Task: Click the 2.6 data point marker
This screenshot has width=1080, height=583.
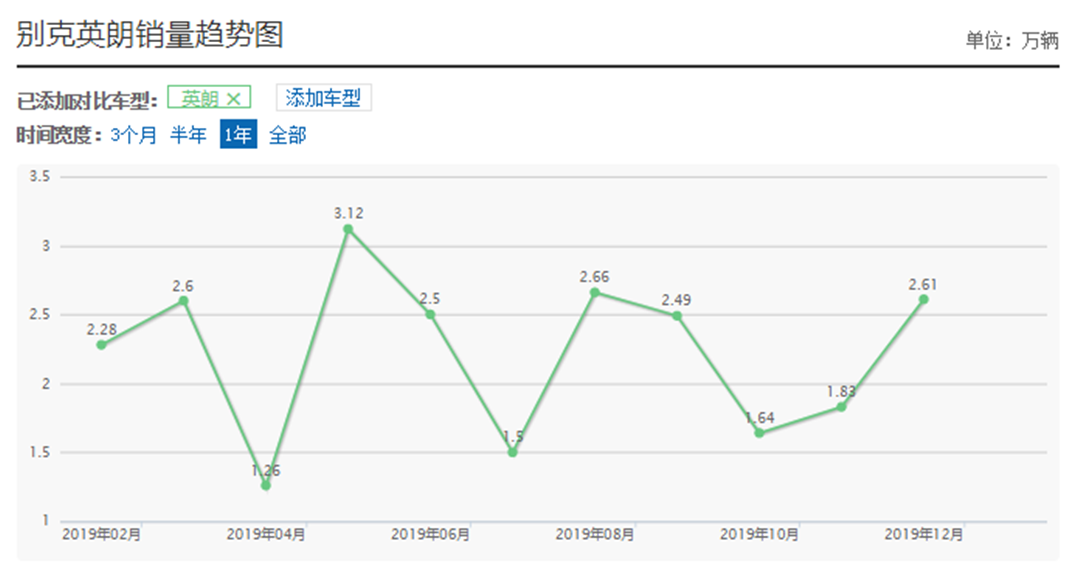Action: [x=183, y=301]
